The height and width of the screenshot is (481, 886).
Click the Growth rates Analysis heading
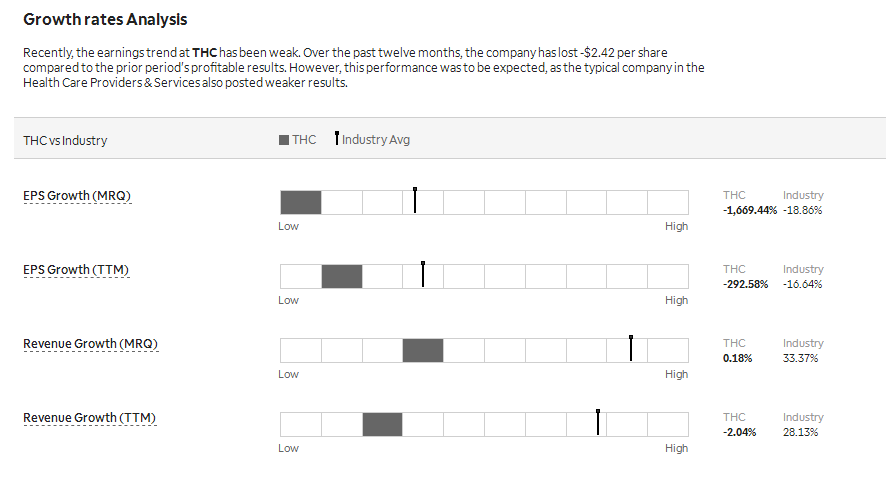click(x=105, y=20)
